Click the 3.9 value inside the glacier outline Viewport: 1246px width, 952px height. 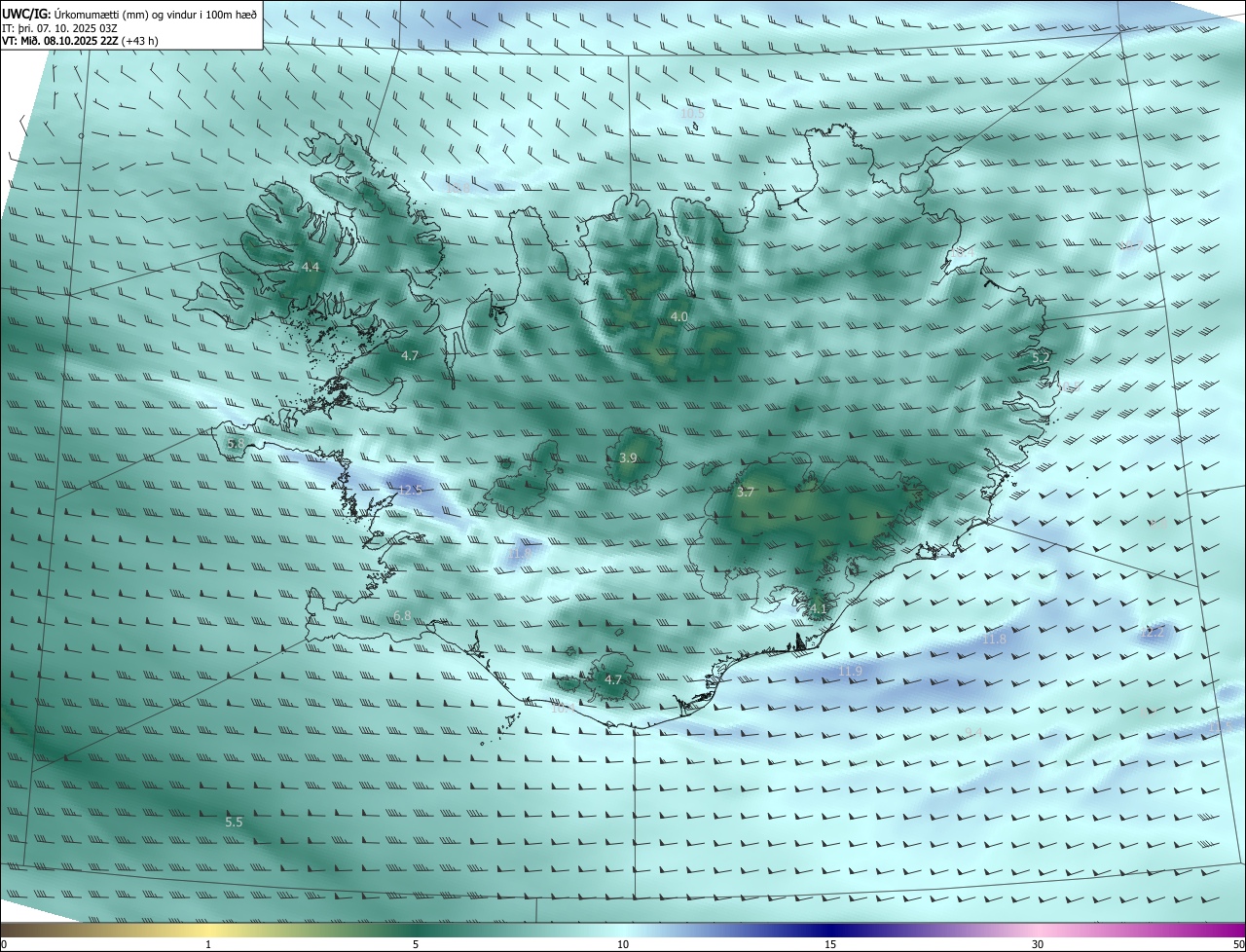629,458
